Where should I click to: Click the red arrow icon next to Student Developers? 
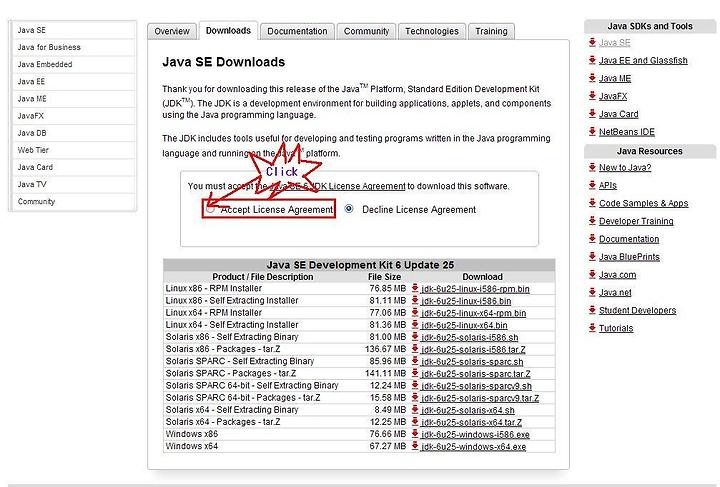(592, 310)
